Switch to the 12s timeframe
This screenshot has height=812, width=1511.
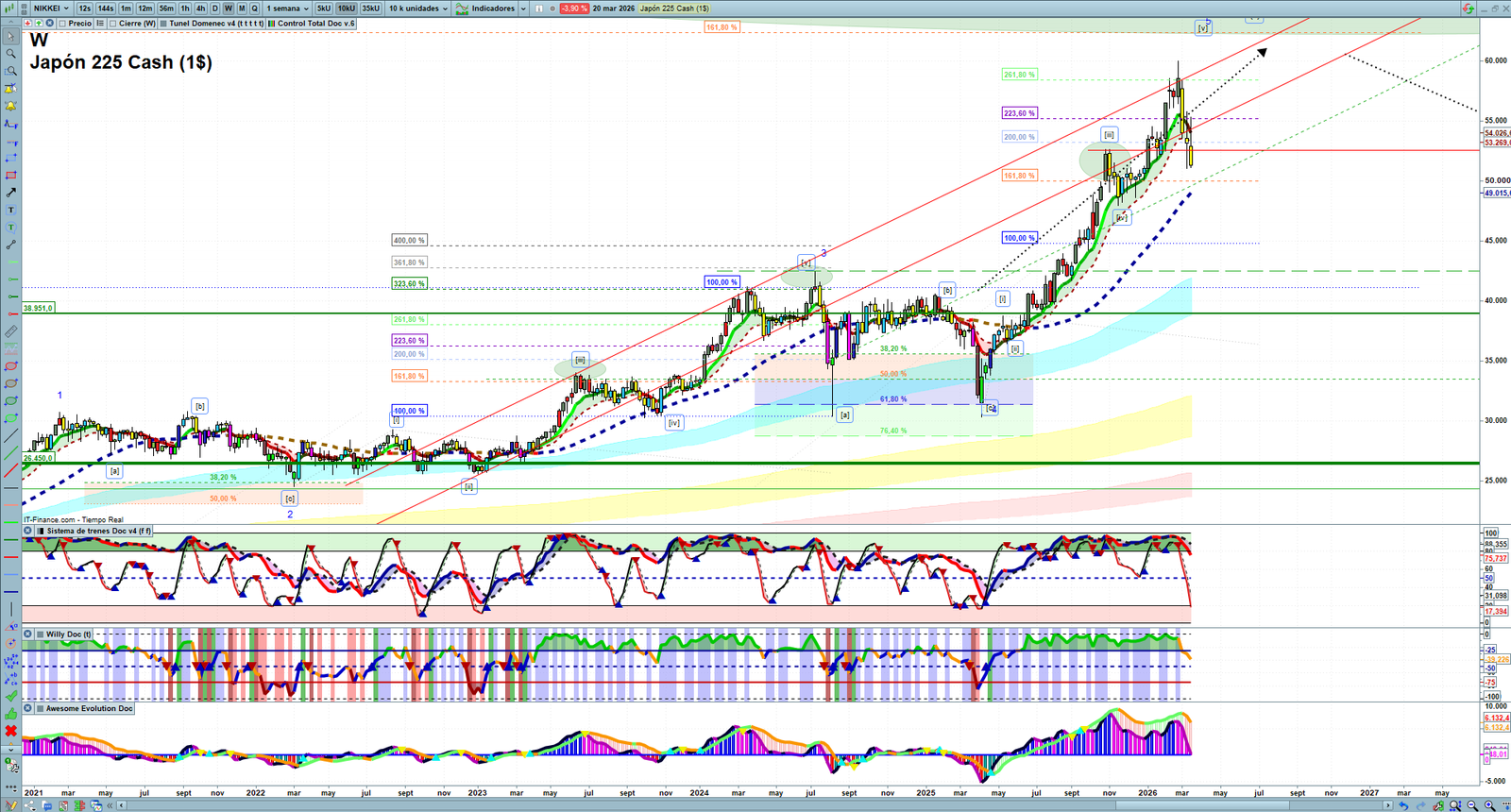point(85,8)
